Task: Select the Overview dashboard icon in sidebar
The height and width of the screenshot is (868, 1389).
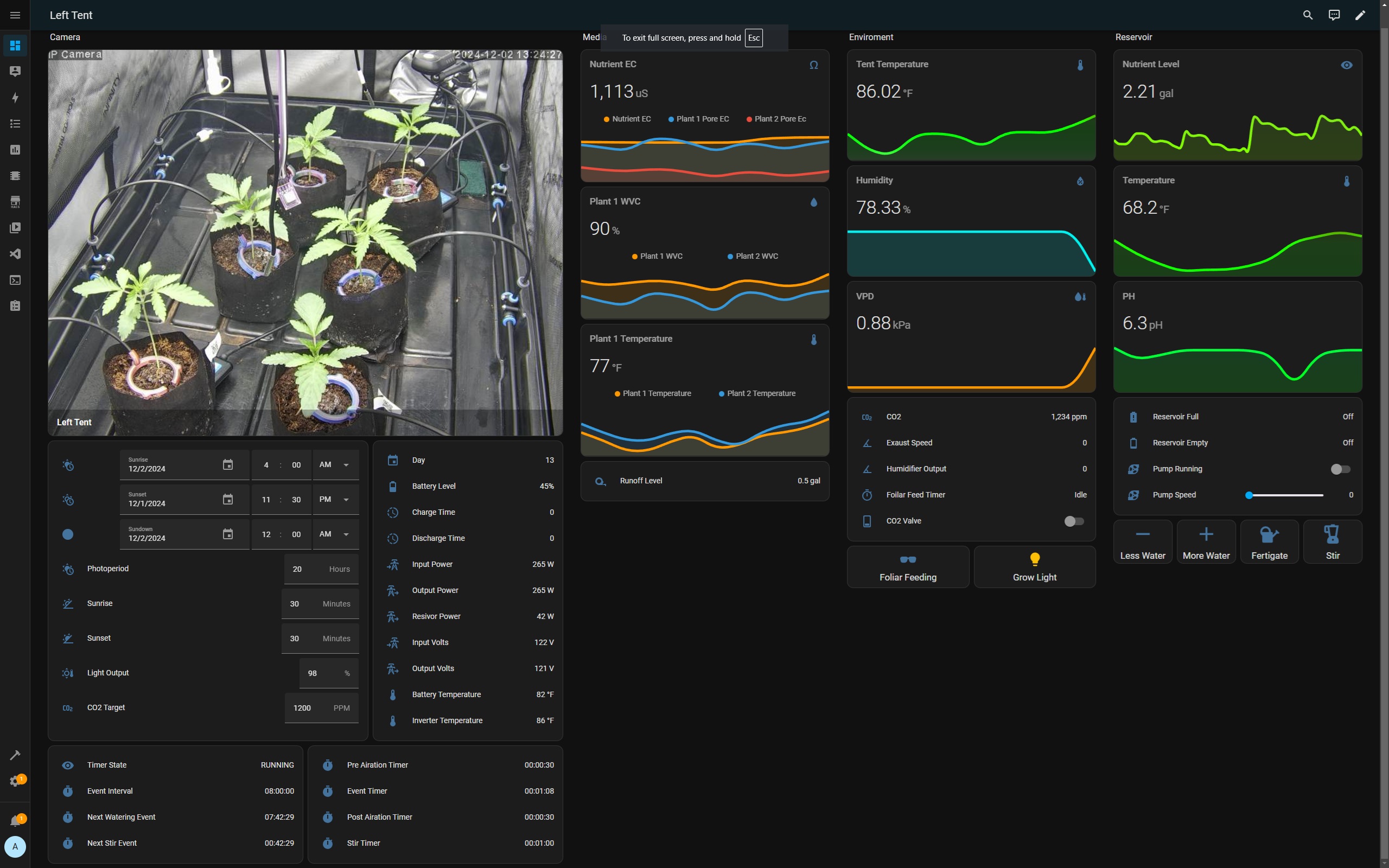Action: (15, 46)
